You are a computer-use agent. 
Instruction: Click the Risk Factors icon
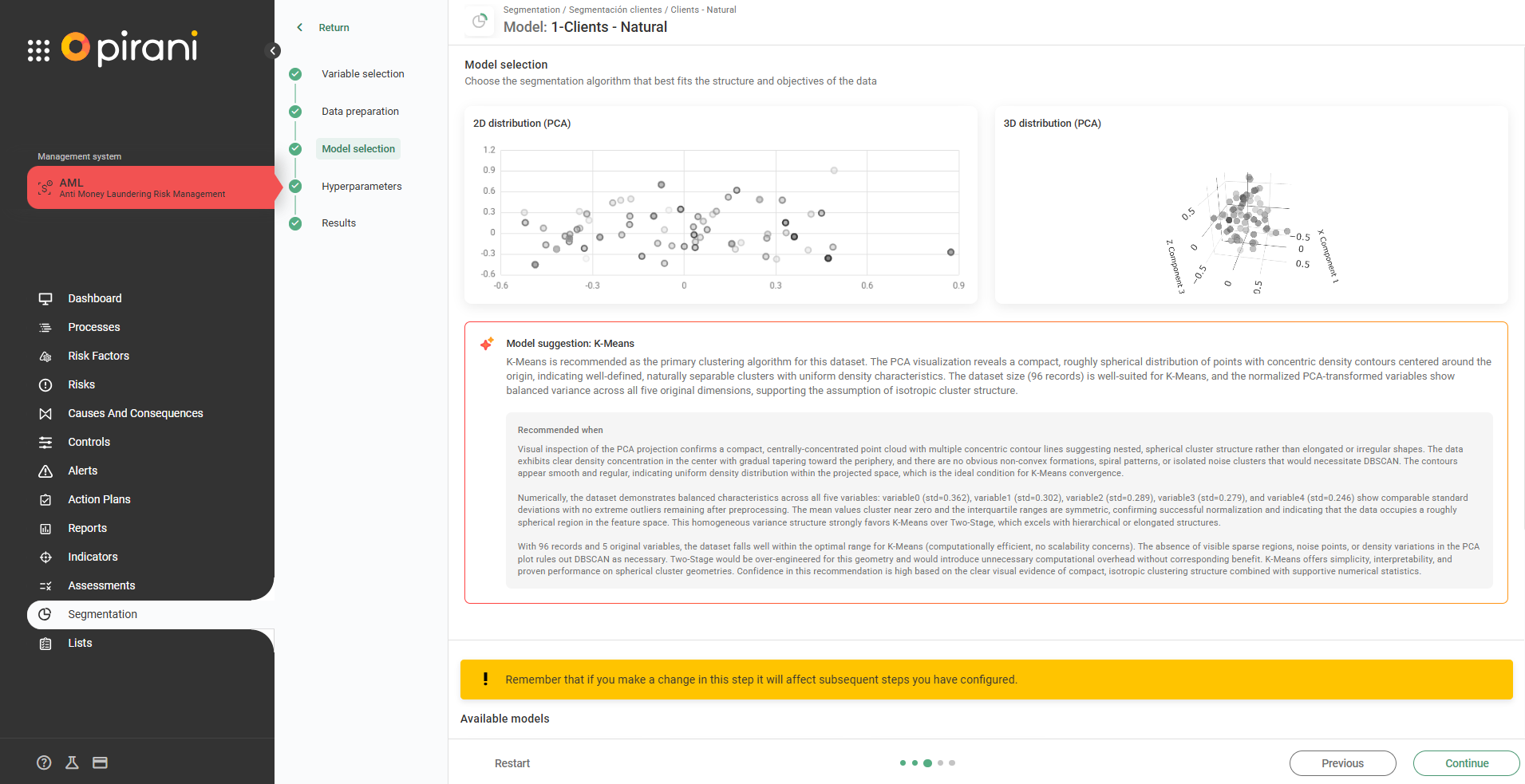tap(45, 356)
